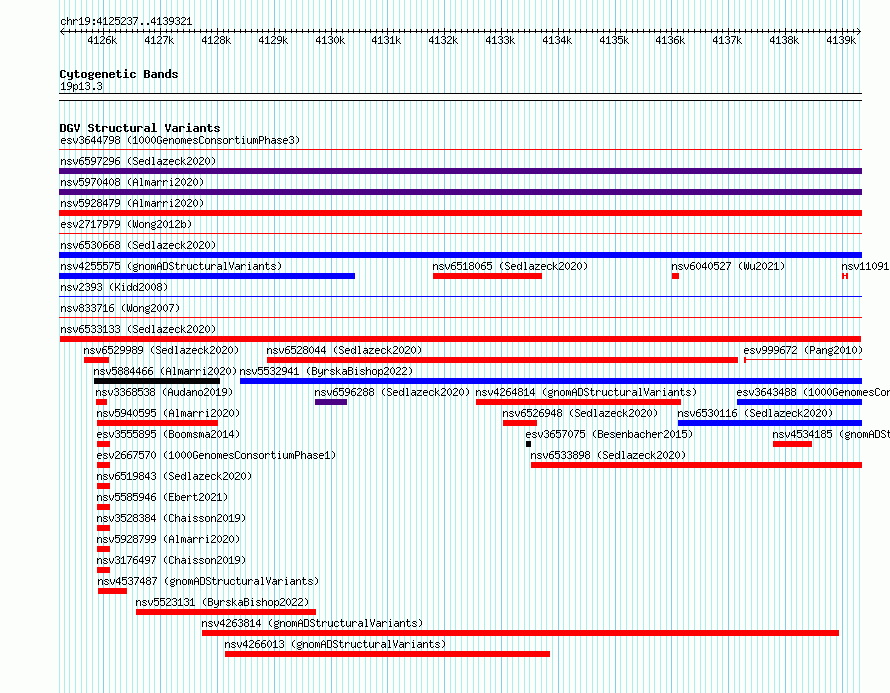The image size is (890, 693).
Task: Select the nsv6529989 red bar
Action: [x=96, y=360]
